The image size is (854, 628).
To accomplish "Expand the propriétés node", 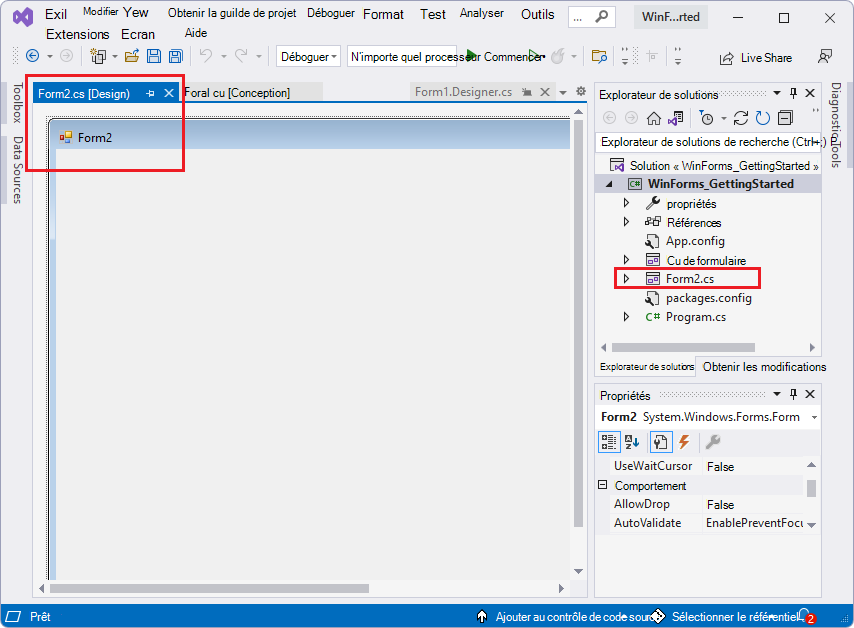I will pyautogui.click(x=626, y=203).
